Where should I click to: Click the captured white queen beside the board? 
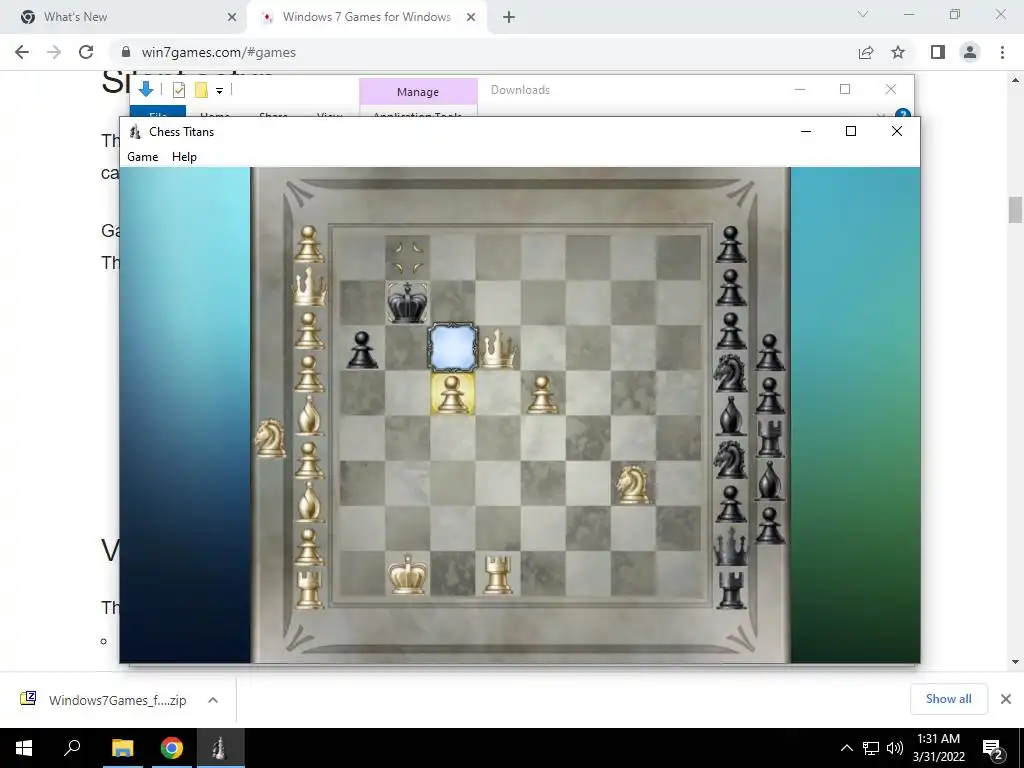pos(309,287)
